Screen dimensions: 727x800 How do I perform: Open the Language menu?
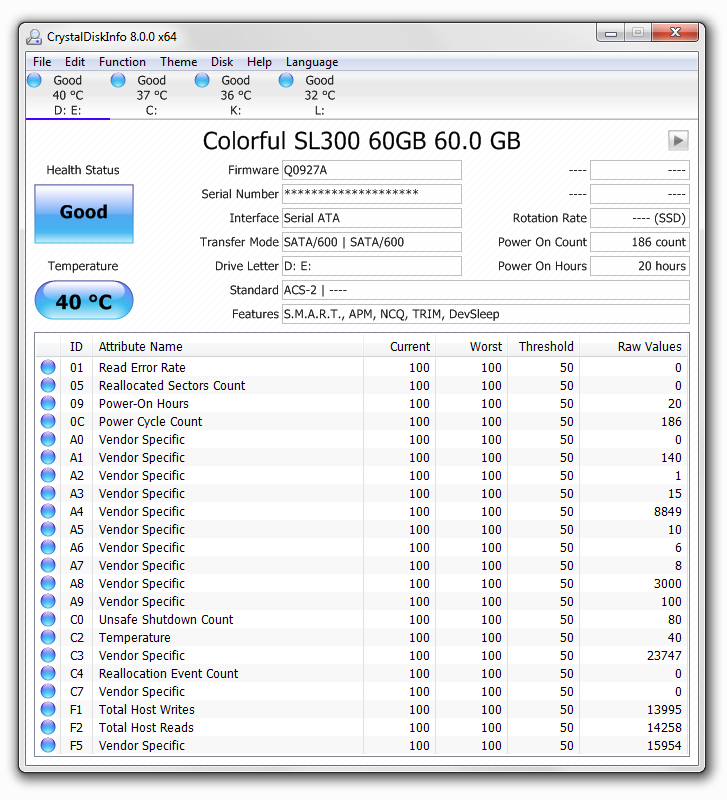point(312,62)
